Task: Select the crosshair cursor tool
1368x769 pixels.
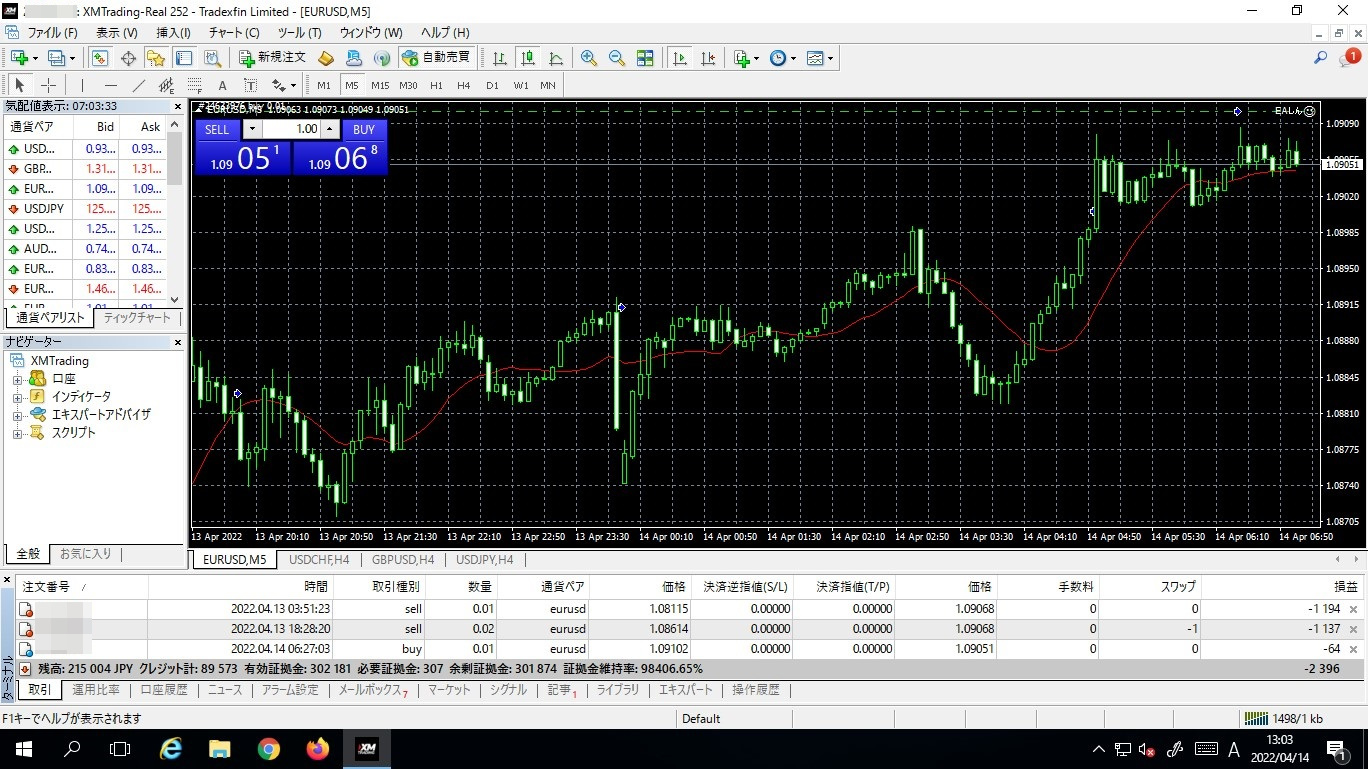Action: point(48,85)
